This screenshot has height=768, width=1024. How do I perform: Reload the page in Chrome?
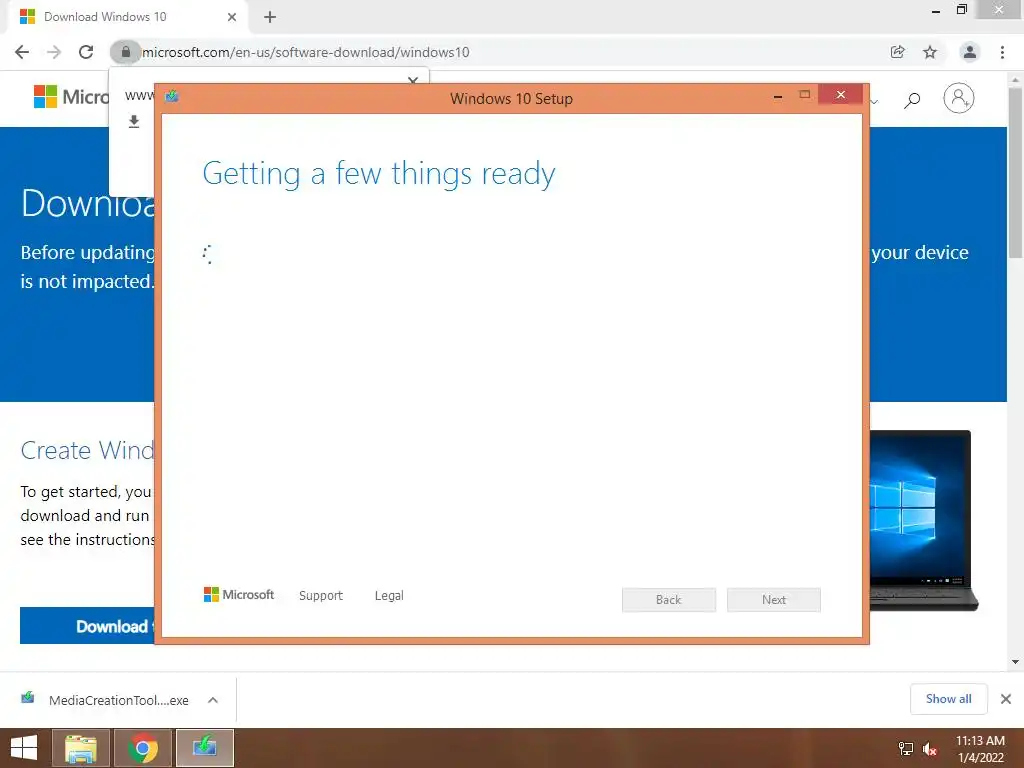86,52
